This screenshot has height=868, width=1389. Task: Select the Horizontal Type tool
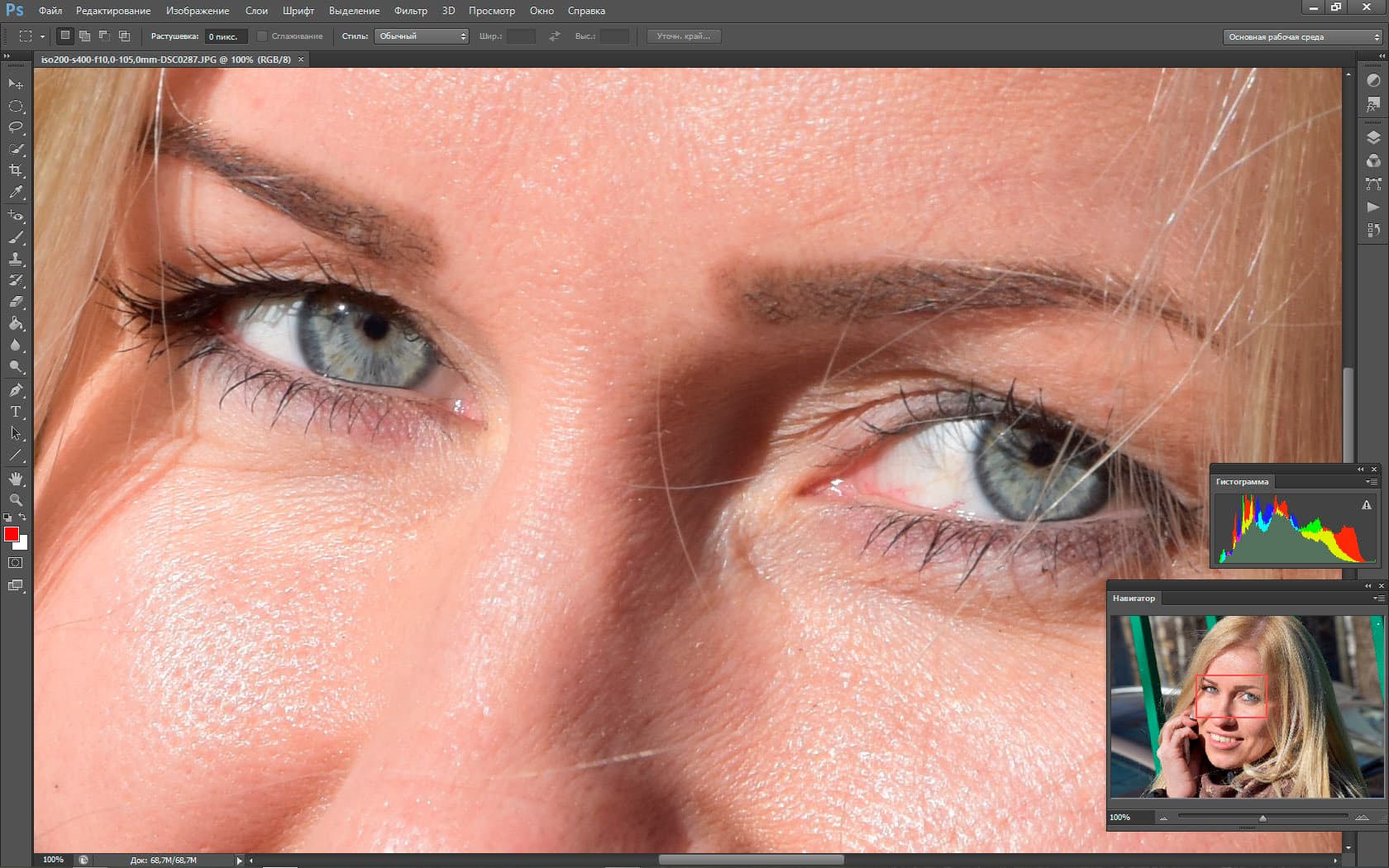tap(16, 412)
